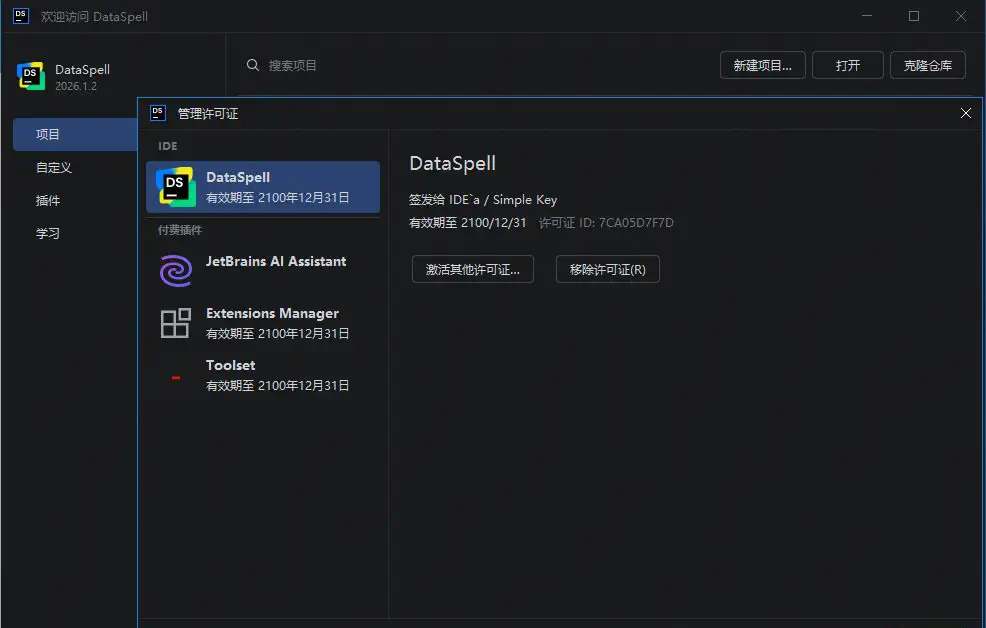
Task: Click the 克隆仓库 button
Action: [x=928, y=65]
